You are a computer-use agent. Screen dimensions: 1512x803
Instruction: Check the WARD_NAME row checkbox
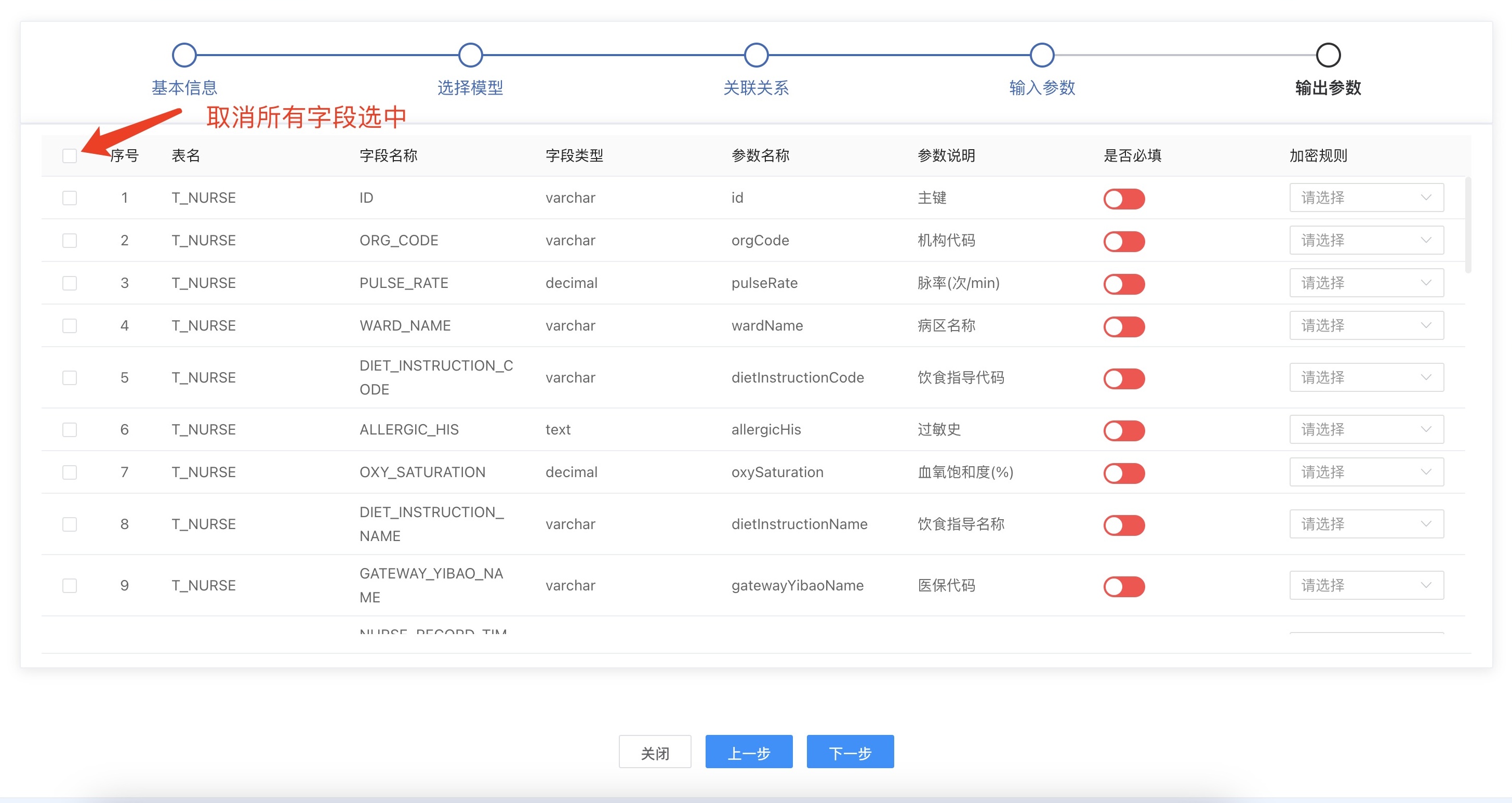pyautogui.click(x=70, y=326)
